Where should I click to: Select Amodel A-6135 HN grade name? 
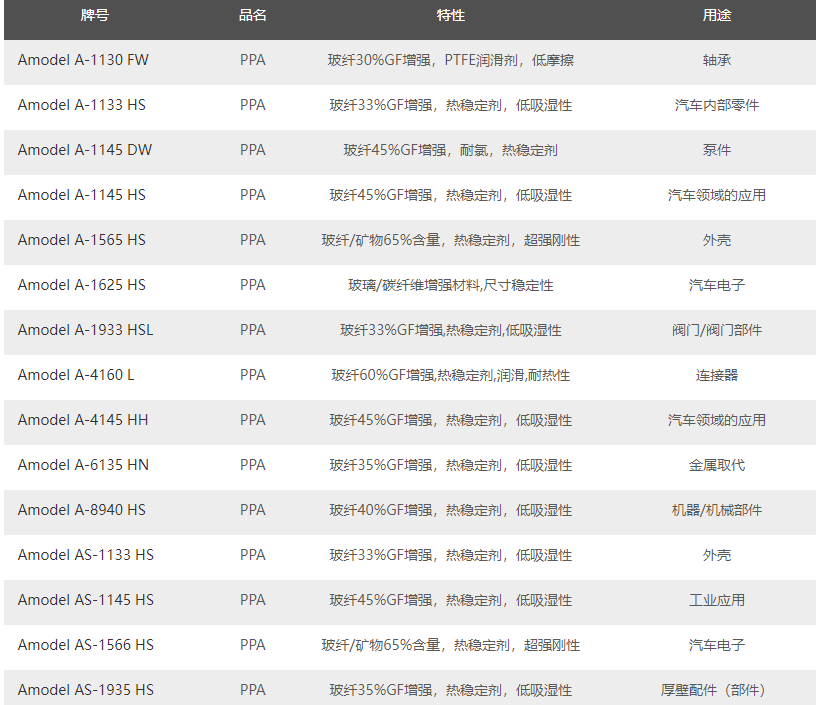tap(83, 465)
